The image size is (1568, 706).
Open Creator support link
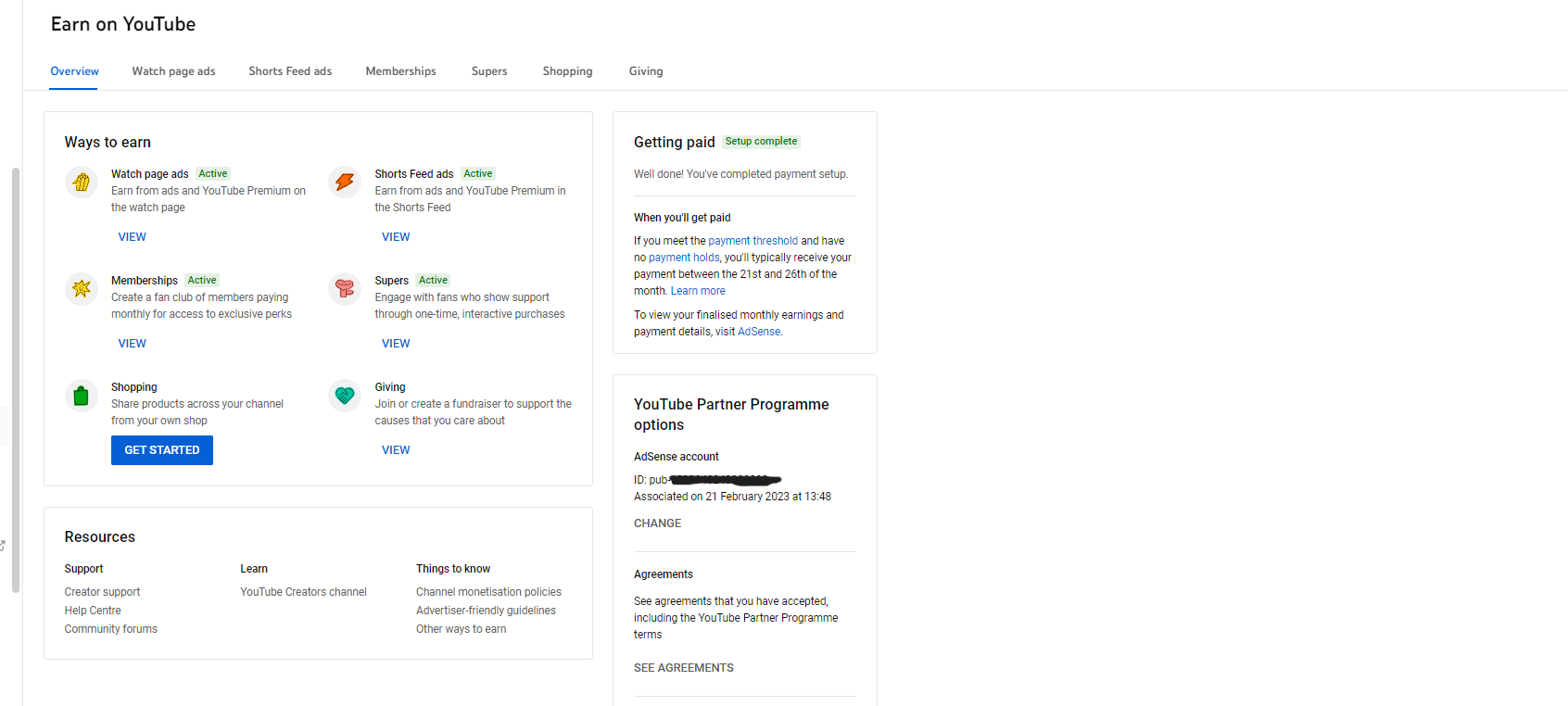click(102, 592)
